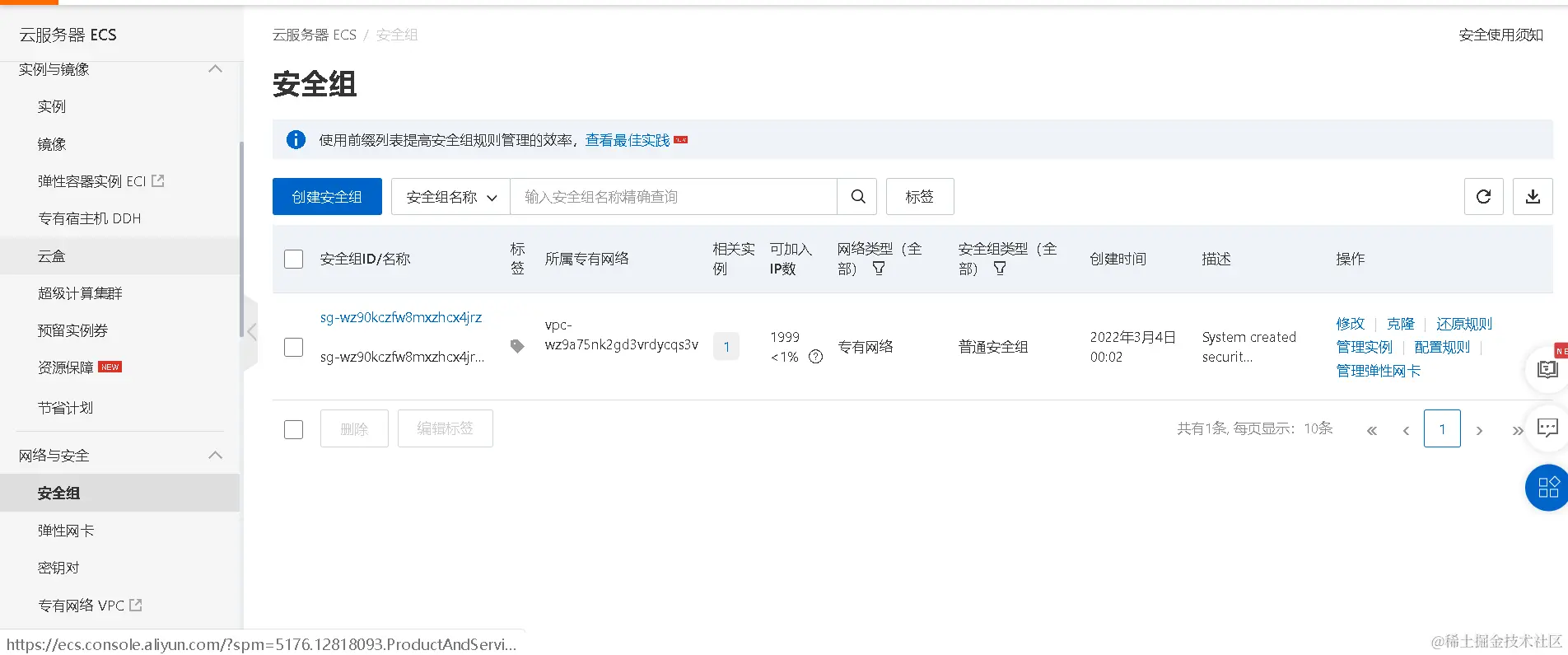The image size is (1568, 655).
Task: Click the 删除 button below the table
Action: tap(354, 428)
